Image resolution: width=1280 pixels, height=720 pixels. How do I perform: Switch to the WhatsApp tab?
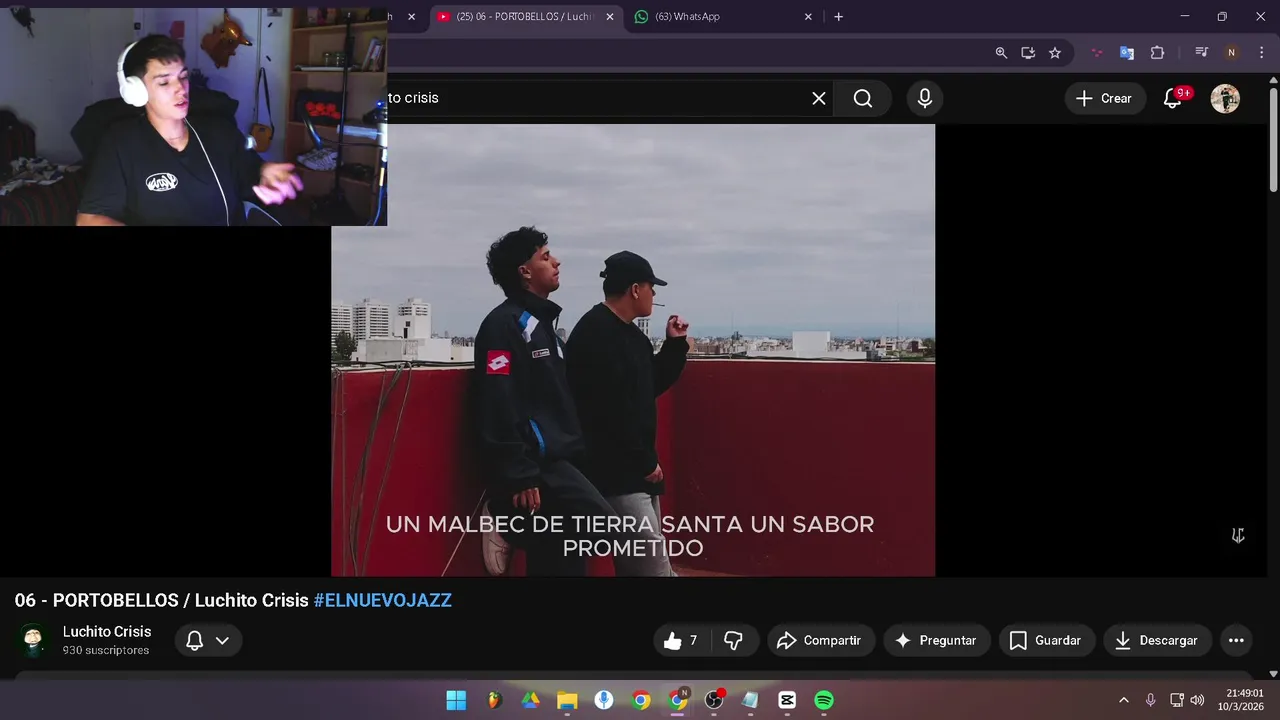pyautogui.click(x=720, y=17)
